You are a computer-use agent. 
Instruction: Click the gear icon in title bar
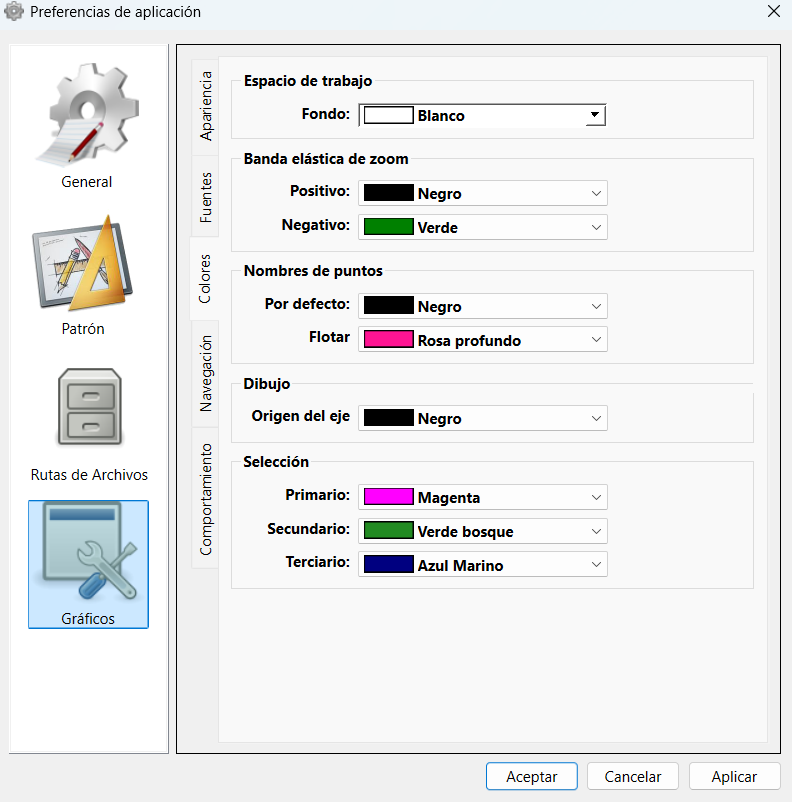[14, 12]
